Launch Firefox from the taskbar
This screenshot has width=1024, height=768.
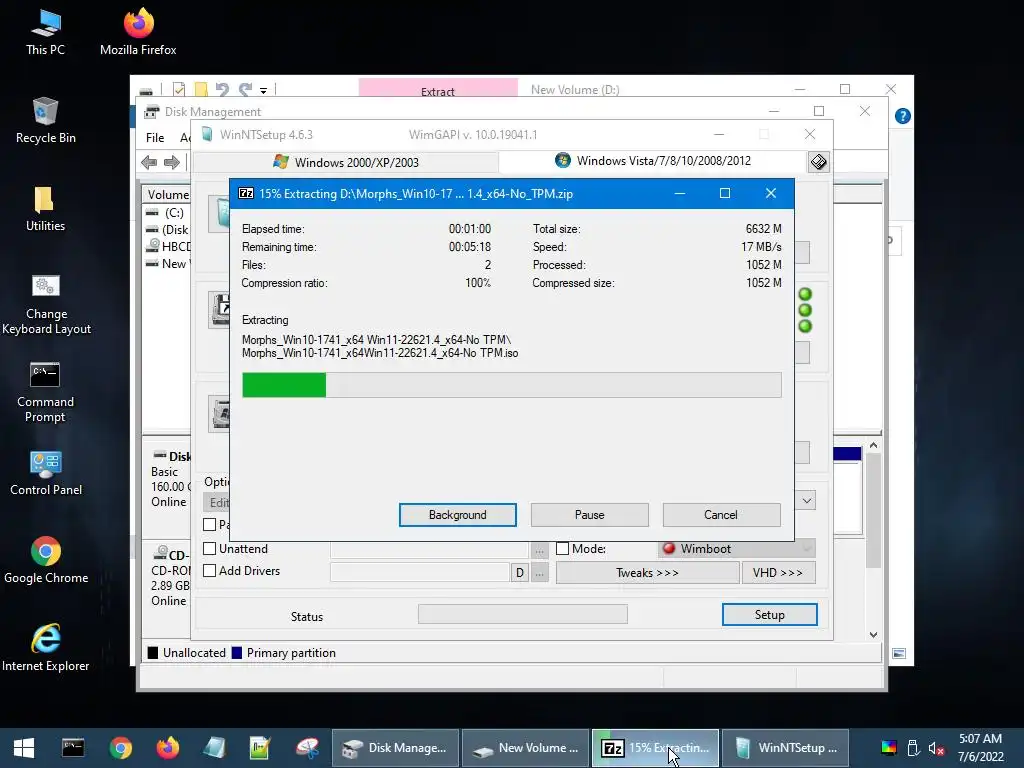pyautogui.click(x=168, y=748)
